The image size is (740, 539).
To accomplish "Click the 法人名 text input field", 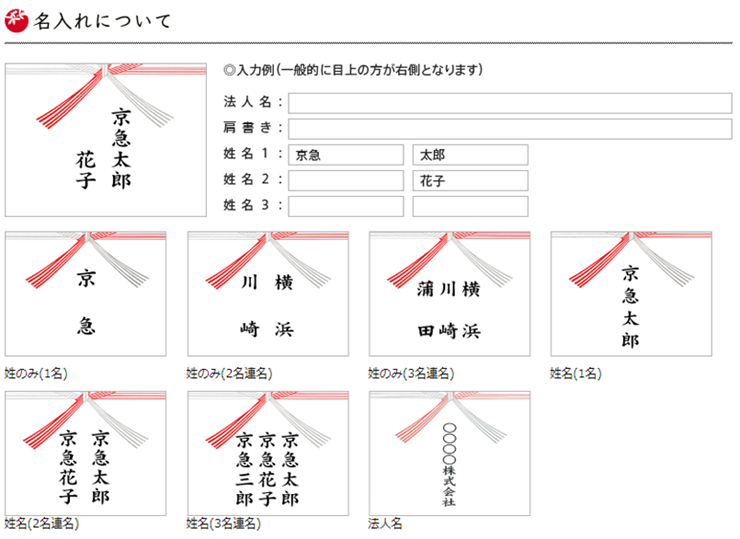I will [510, 103].
